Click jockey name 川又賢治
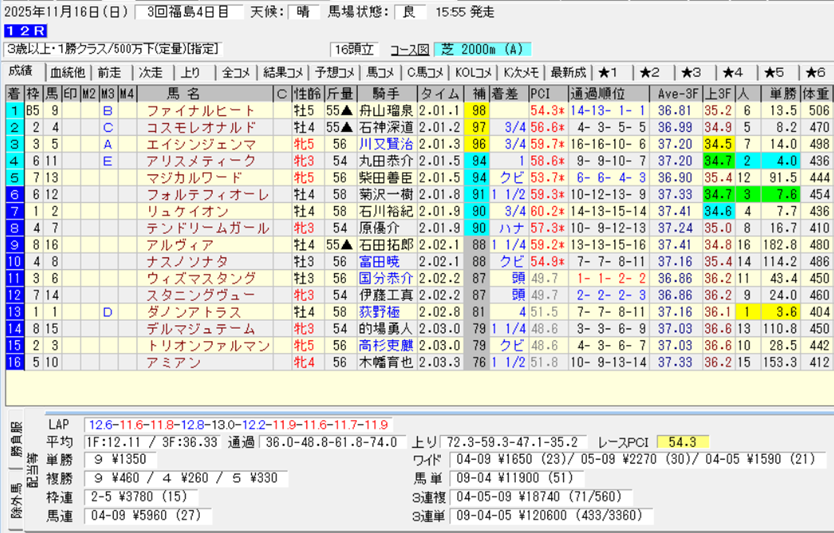 pyautogui.click(x=385, y=144)
